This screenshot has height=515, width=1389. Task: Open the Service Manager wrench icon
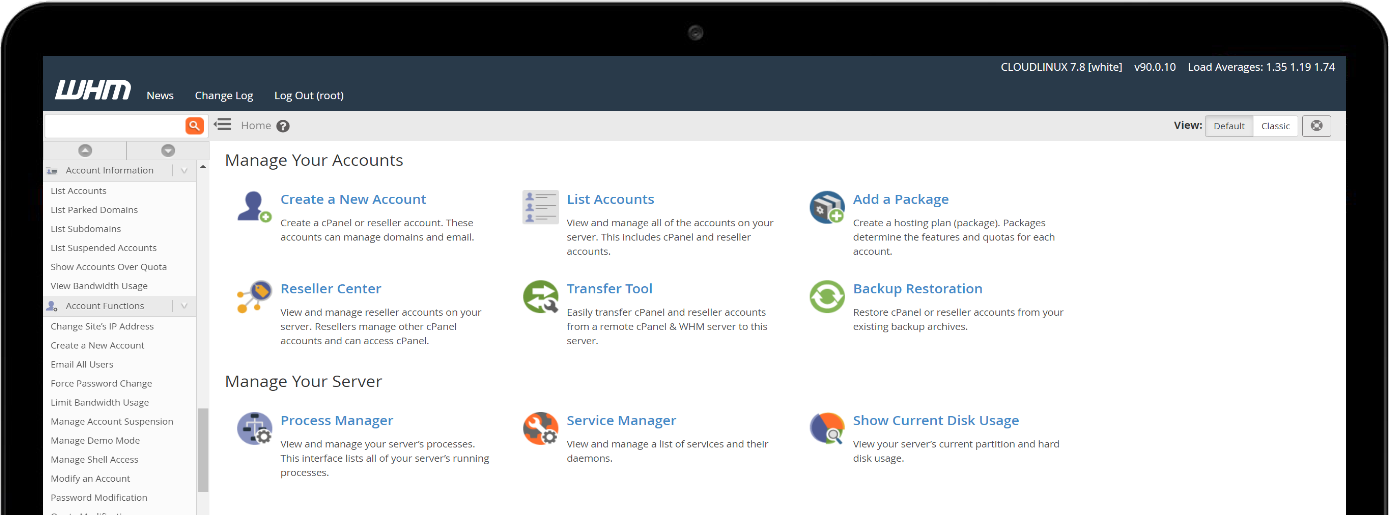pyautogui.click(x=540, y=428)
